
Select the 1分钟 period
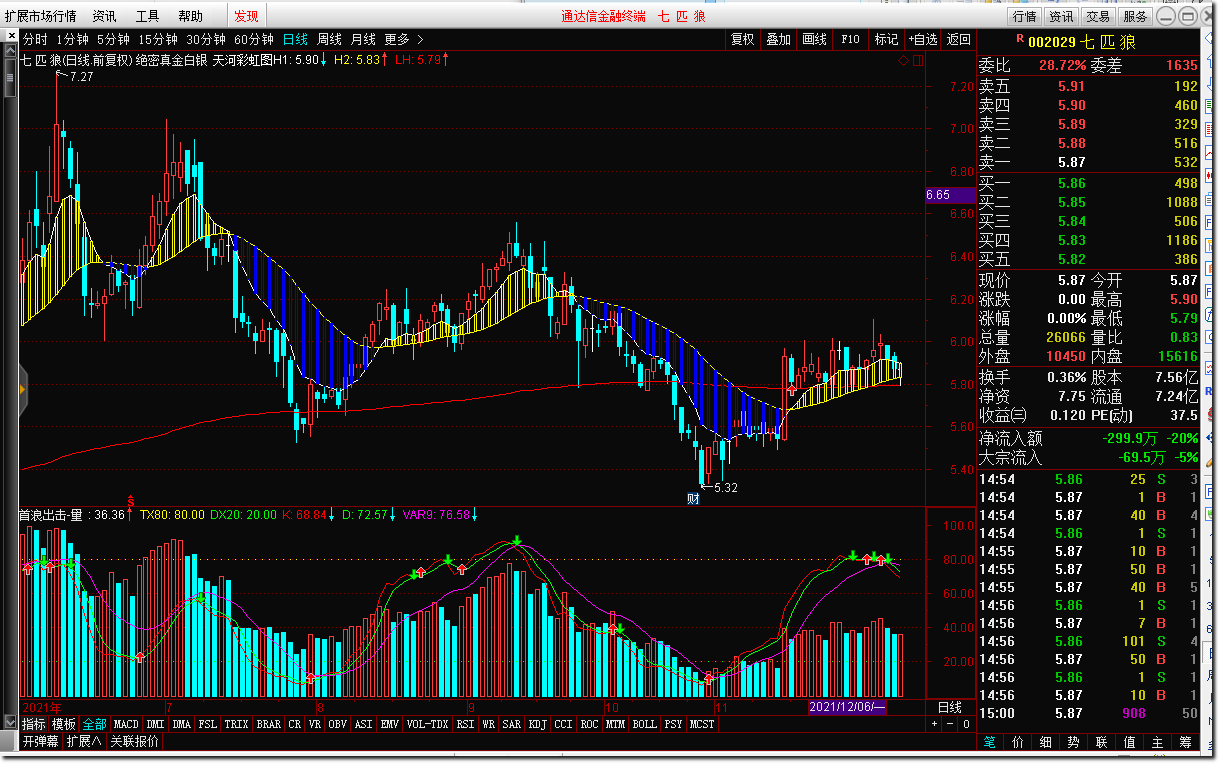(x=72, y=40)
